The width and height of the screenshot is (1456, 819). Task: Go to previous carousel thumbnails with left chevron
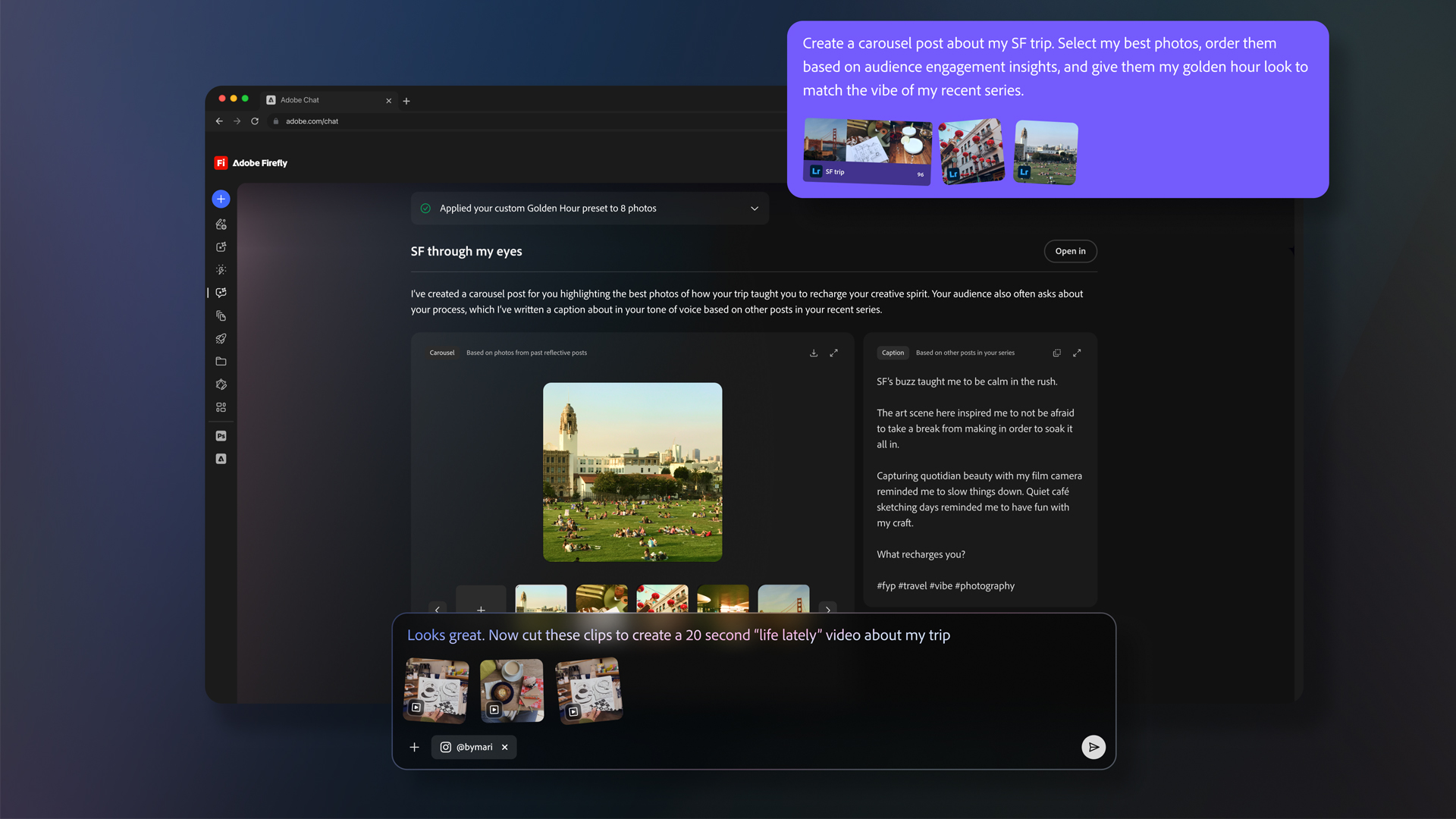(x=438, y=609)
